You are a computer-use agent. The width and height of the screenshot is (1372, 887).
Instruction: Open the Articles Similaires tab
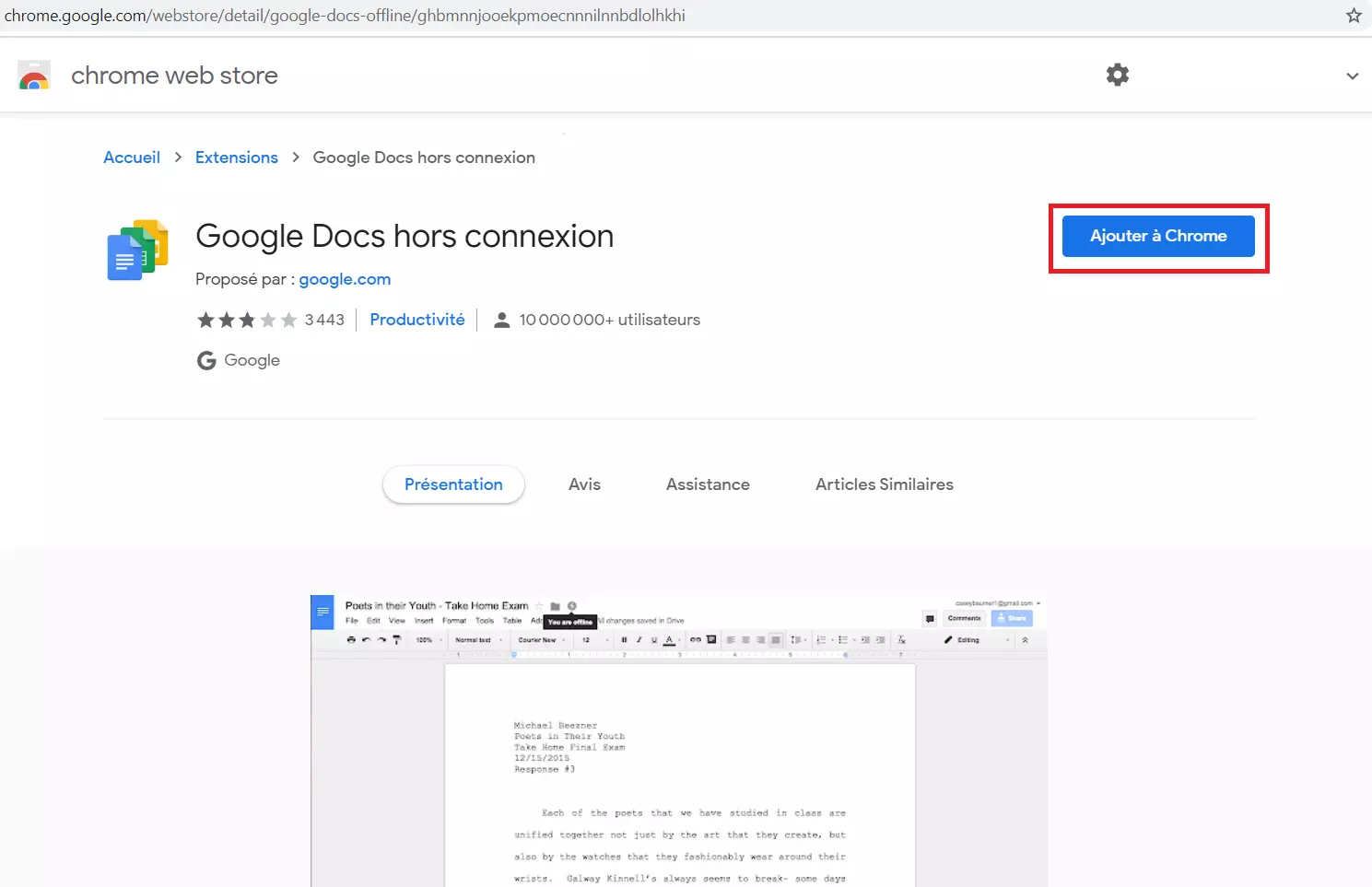(x=885, y=484)
